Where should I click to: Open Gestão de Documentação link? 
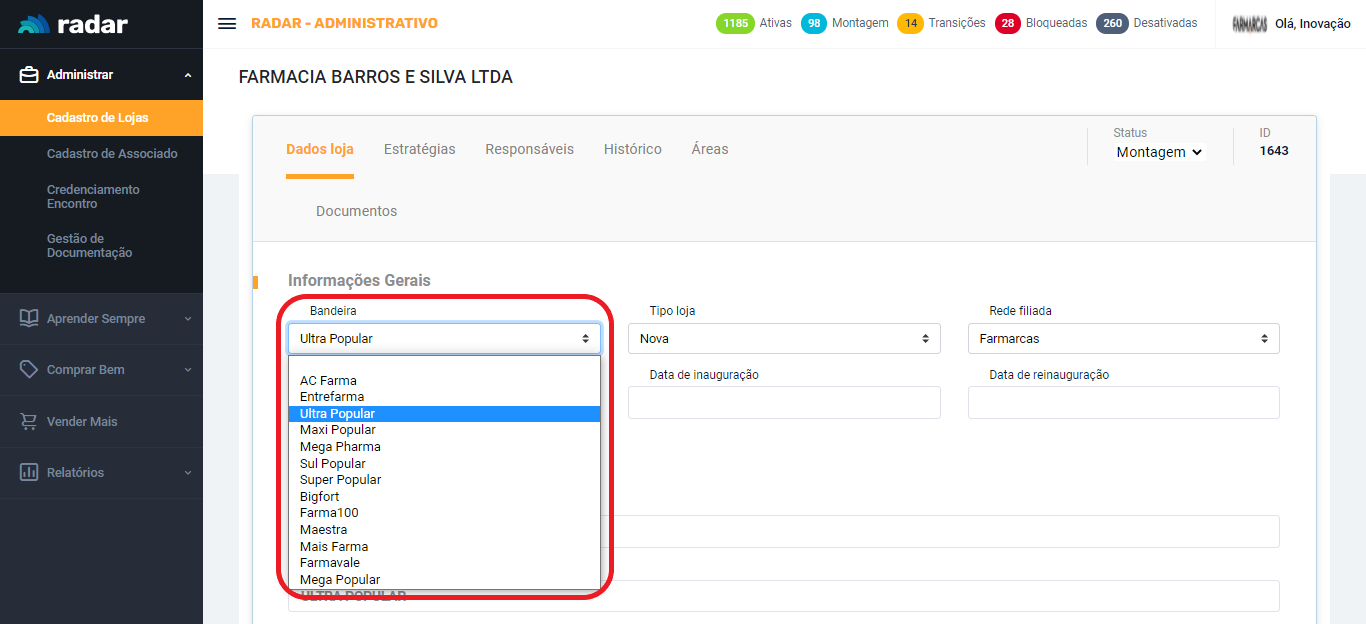[x=89, y=246]
